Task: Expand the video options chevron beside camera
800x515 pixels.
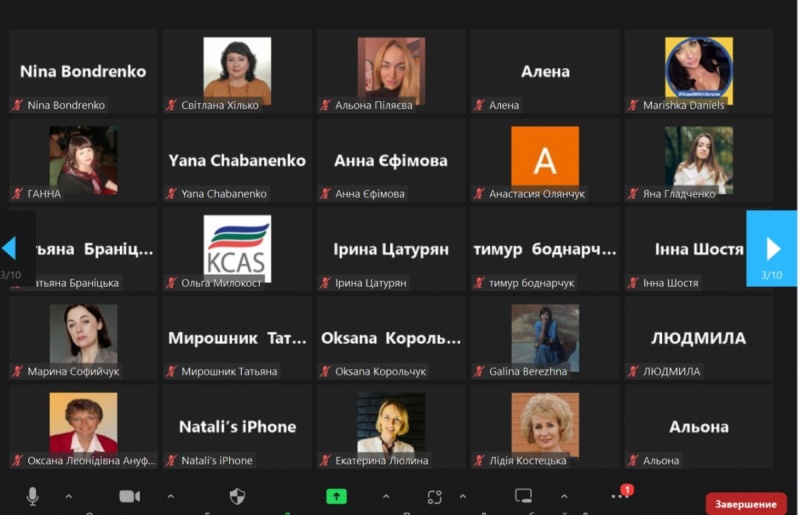Action: 170,496
